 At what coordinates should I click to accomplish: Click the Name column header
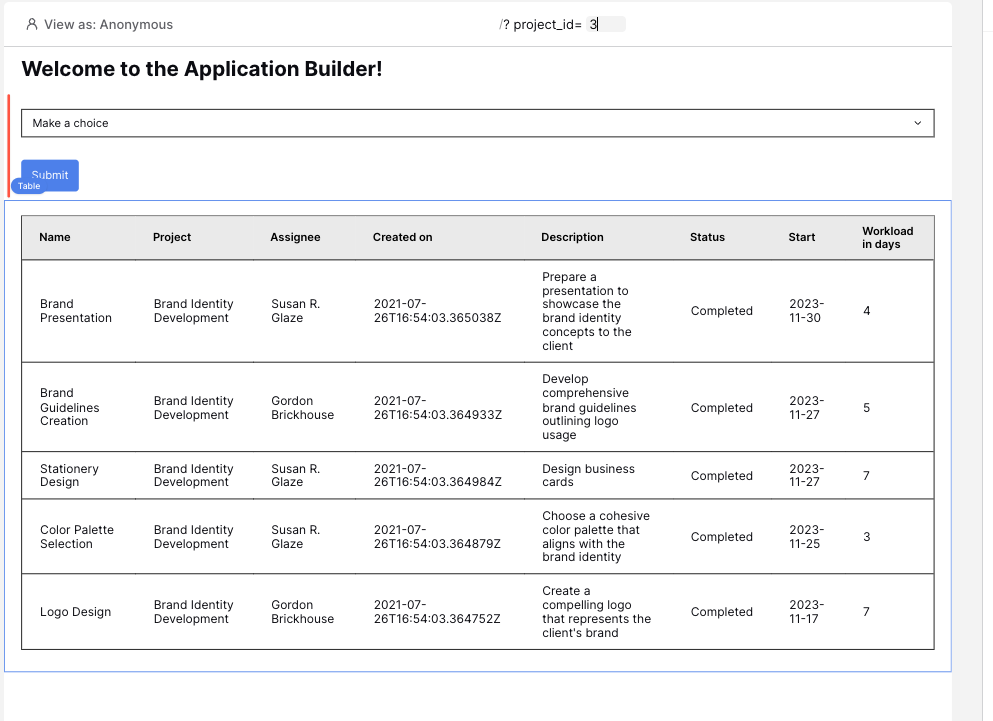click(55, 237)
